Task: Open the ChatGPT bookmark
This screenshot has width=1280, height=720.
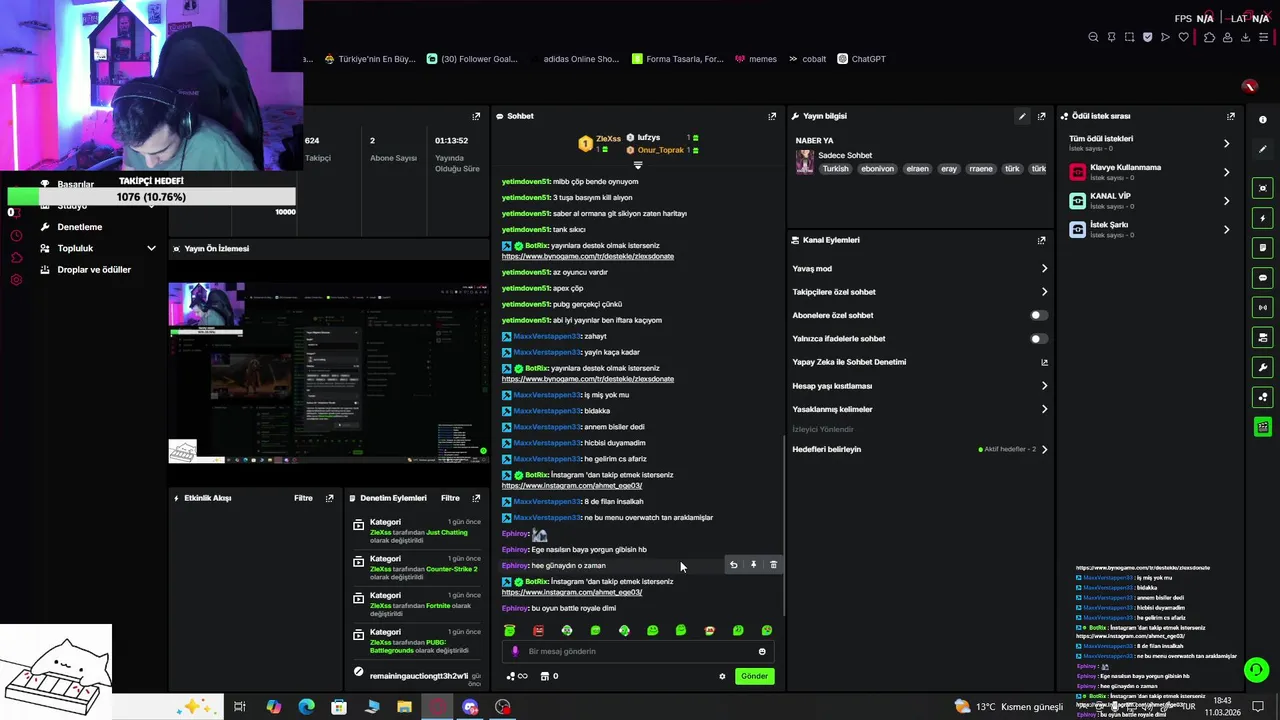Action: (x=862, y=59)
